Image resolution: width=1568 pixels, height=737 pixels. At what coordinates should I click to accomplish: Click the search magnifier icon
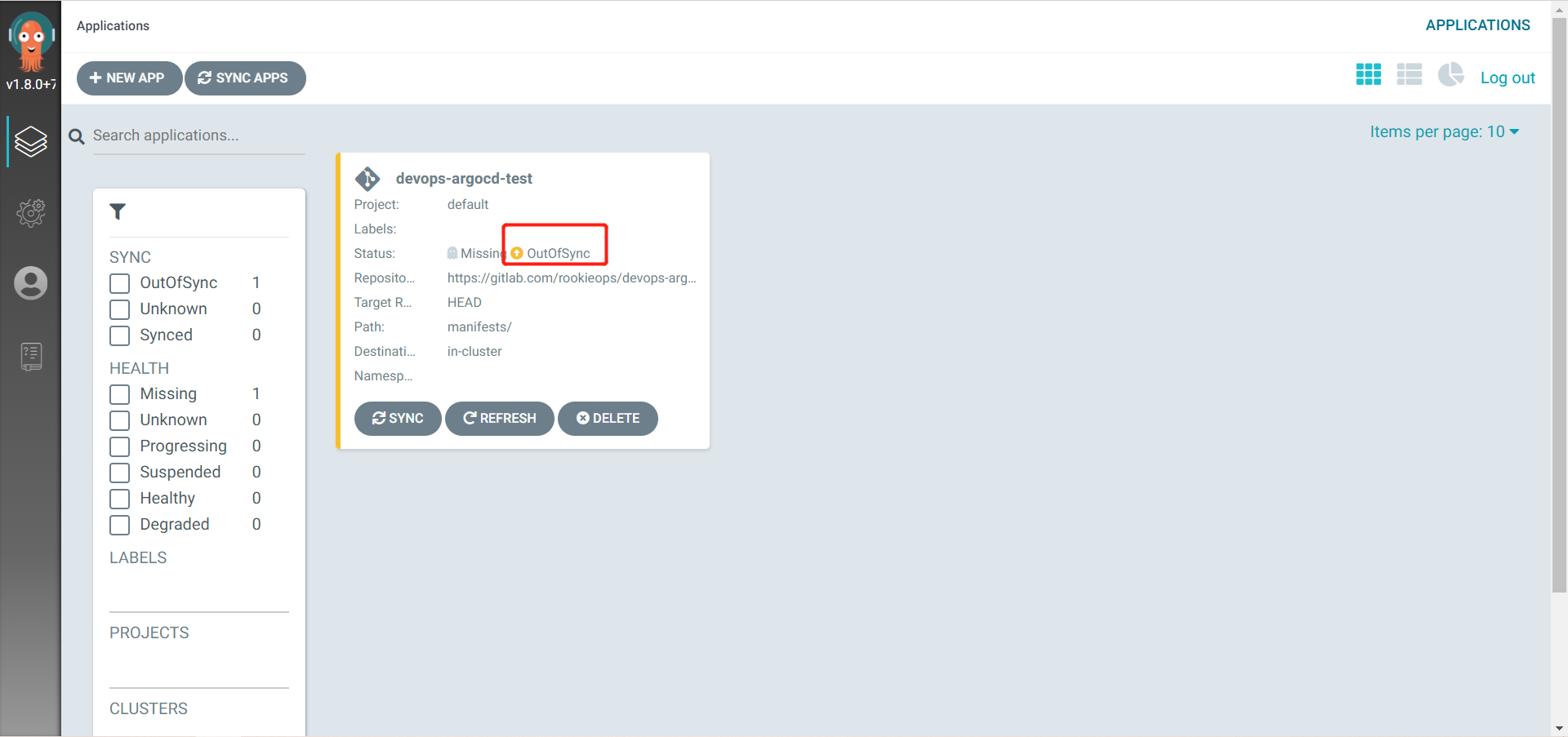[x=77, y=136]
